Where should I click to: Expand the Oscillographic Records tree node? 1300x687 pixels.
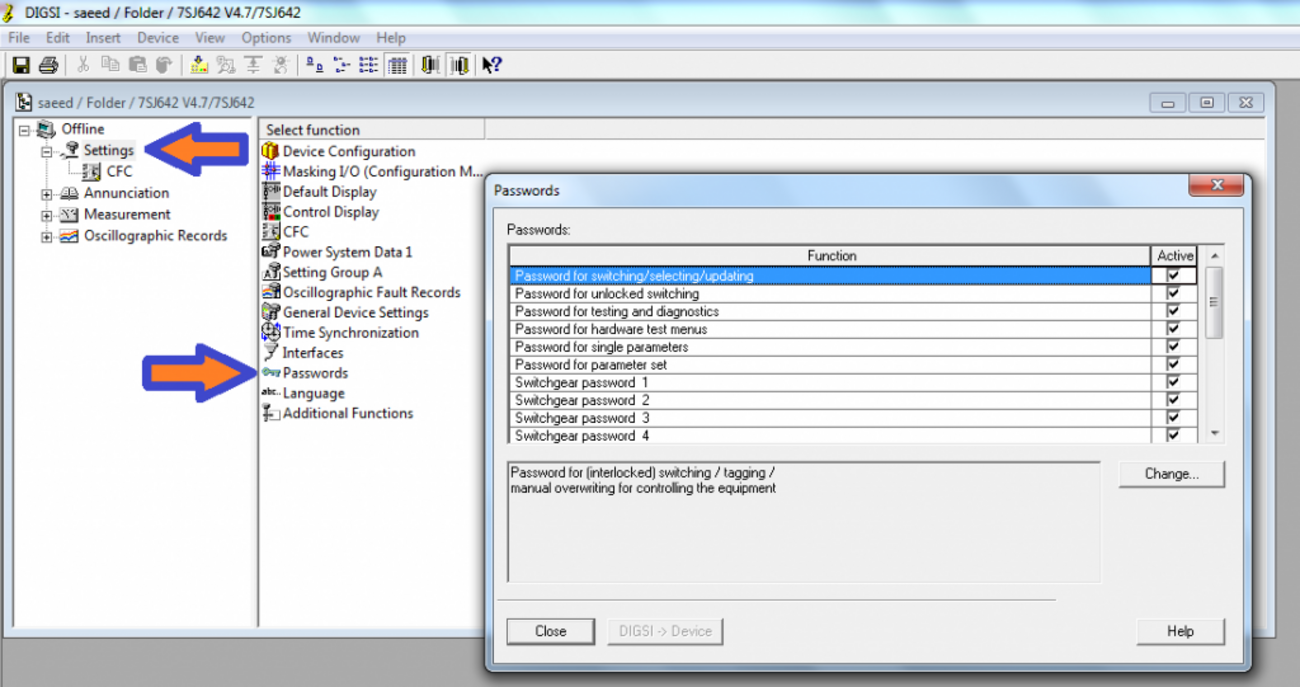(x=46, y=237)
